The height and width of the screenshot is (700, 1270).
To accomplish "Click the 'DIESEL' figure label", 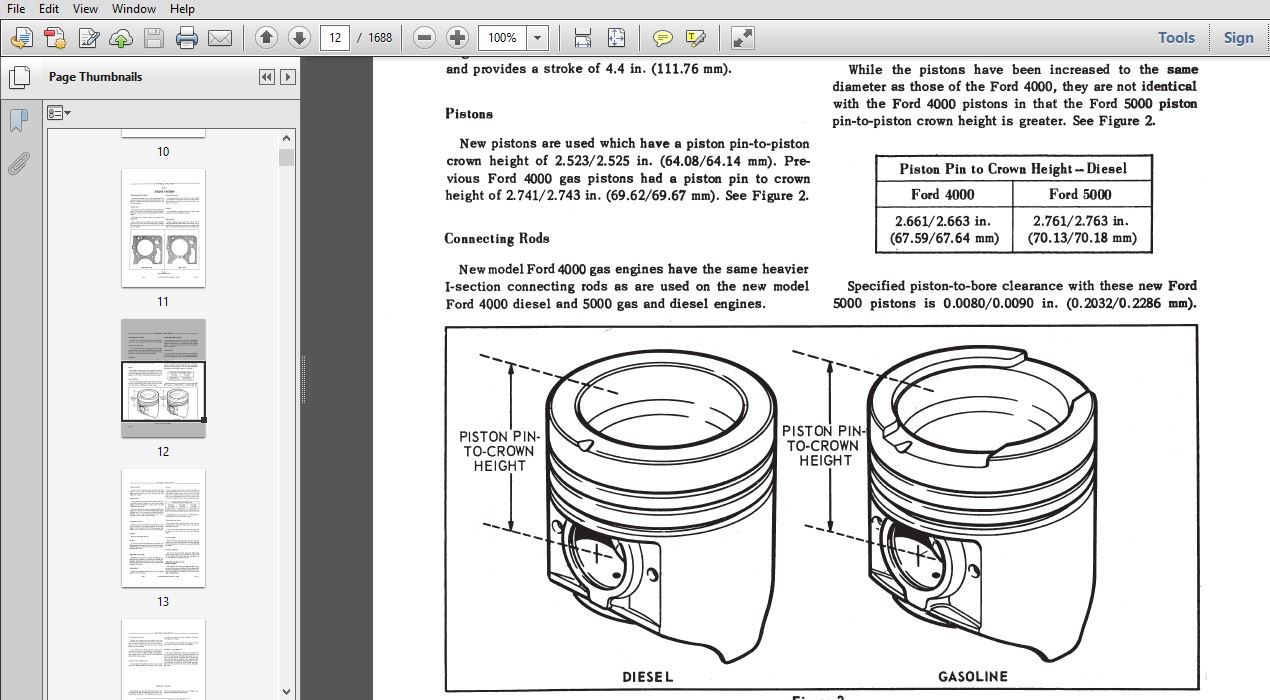I will point(648,677).
